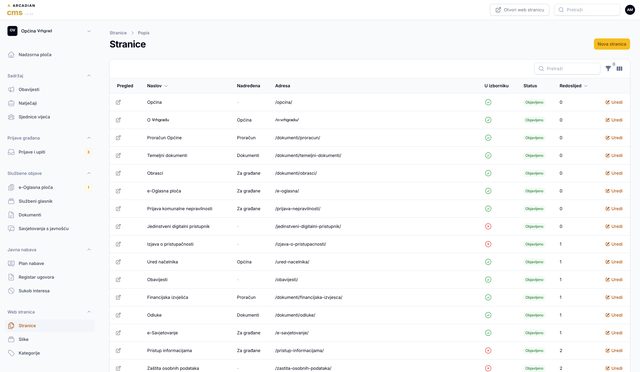
Task: Open Savjetovanja s javnošću in sidebar
Action: 49,229
